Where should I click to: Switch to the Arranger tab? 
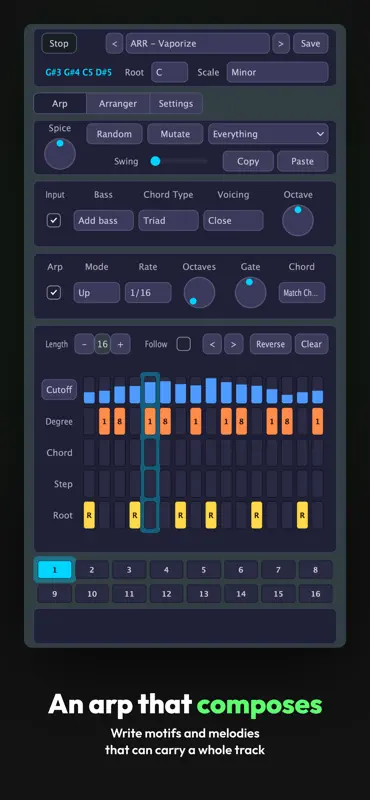point(118,104)
